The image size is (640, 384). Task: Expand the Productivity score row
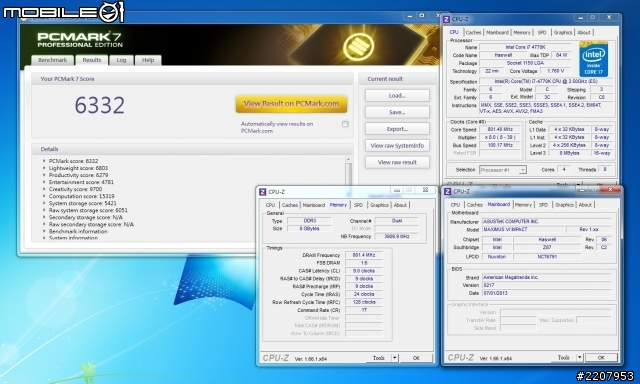[44, 175]
